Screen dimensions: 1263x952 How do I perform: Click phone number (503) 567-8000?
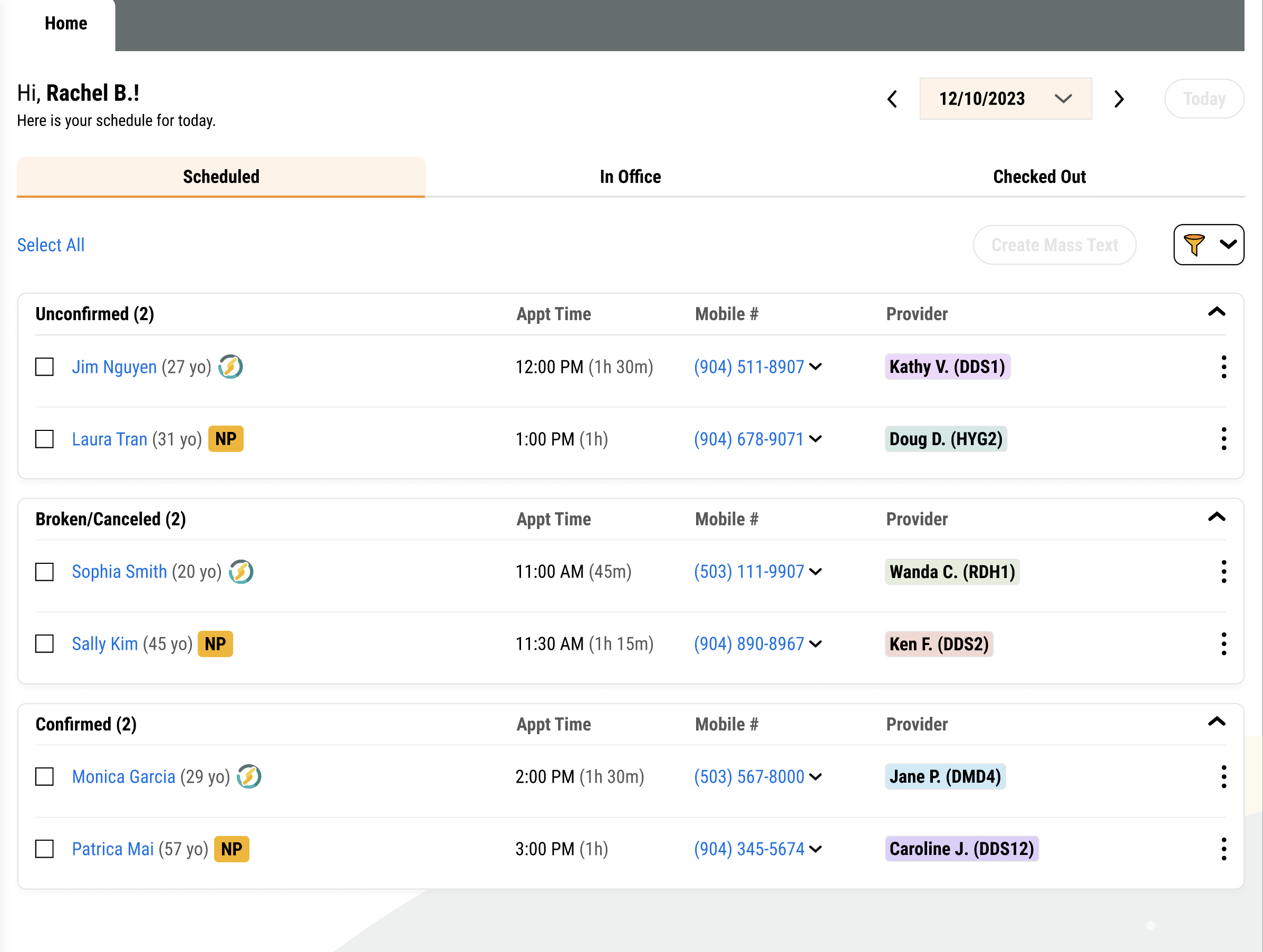[x=748, y=777]
